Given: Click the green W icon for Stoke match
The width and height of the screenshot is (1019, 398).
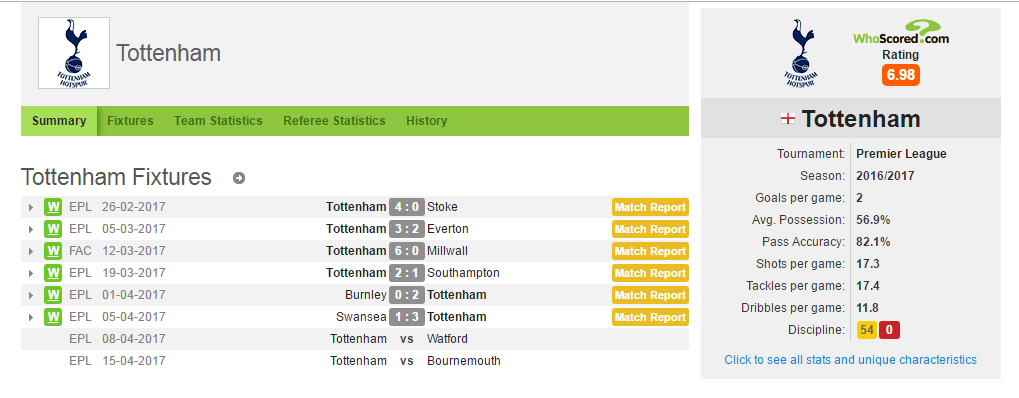Looking at the screenshot, I should 53,207.
